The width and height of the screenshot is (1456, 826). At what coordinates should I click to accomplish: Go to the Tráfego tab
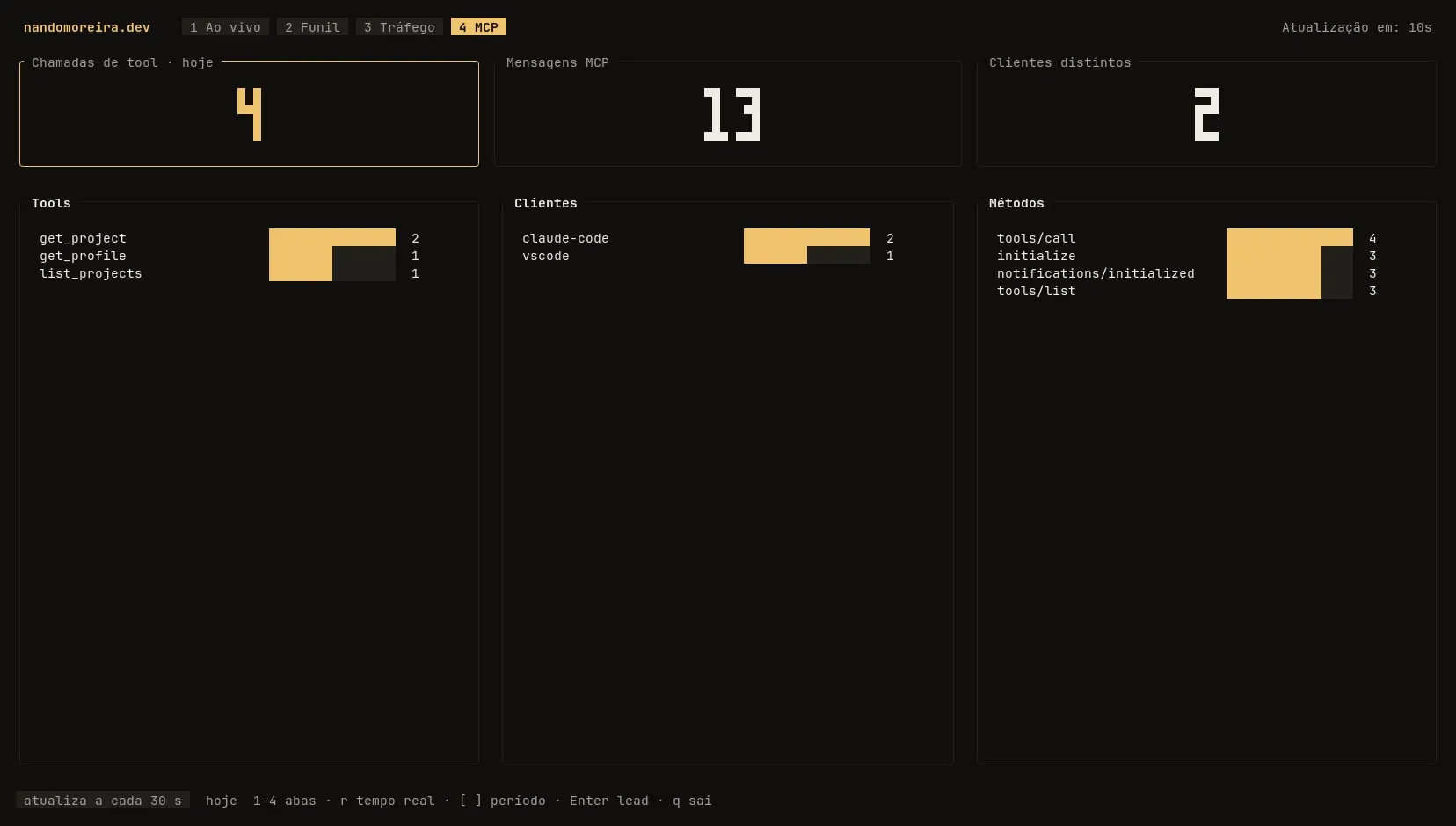399,27
